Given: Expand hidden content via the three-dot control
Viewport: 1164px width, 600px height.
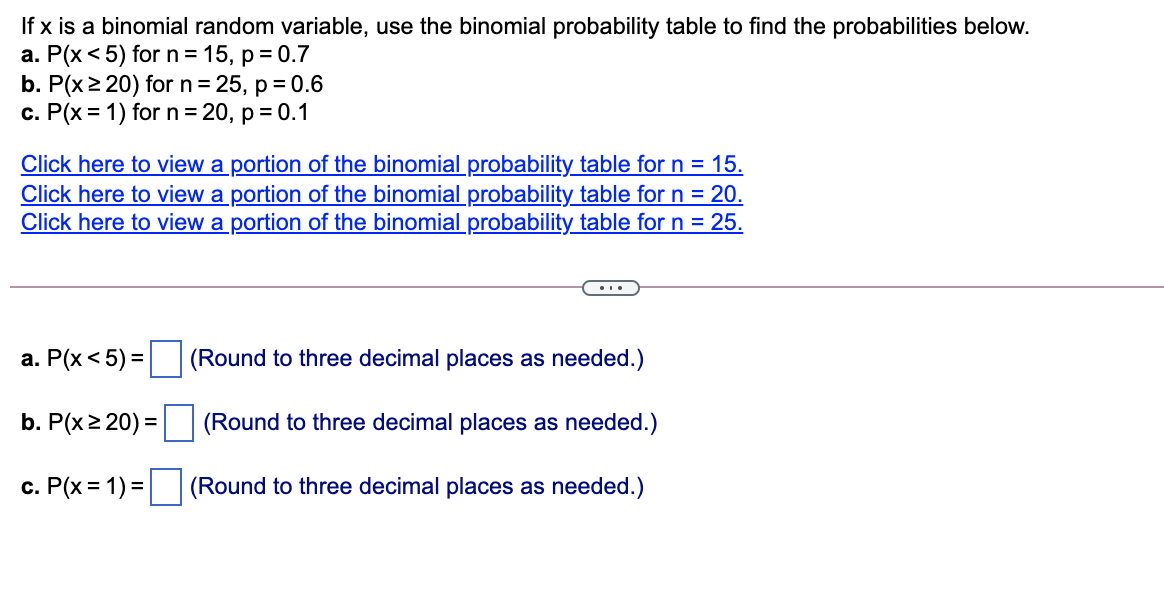Looking at the screenshot, I should point(610,288).
